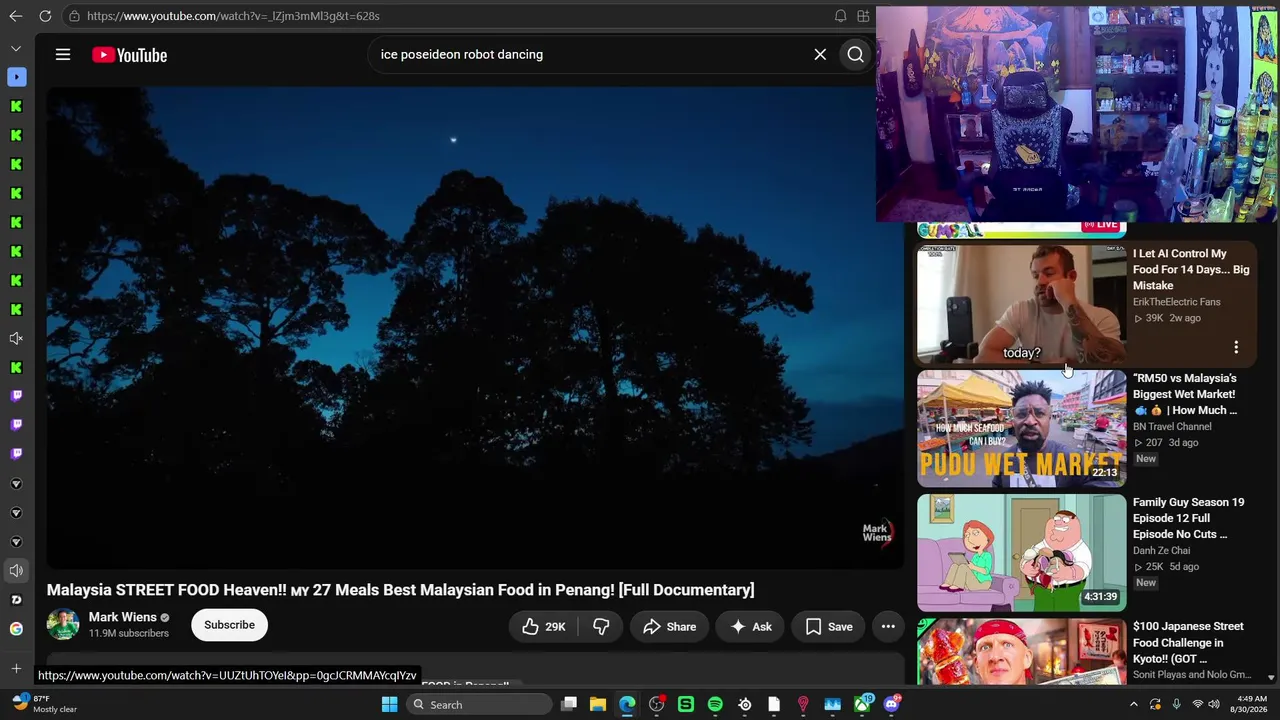Collapse the vertical tabs chevron

click(16, 48)
